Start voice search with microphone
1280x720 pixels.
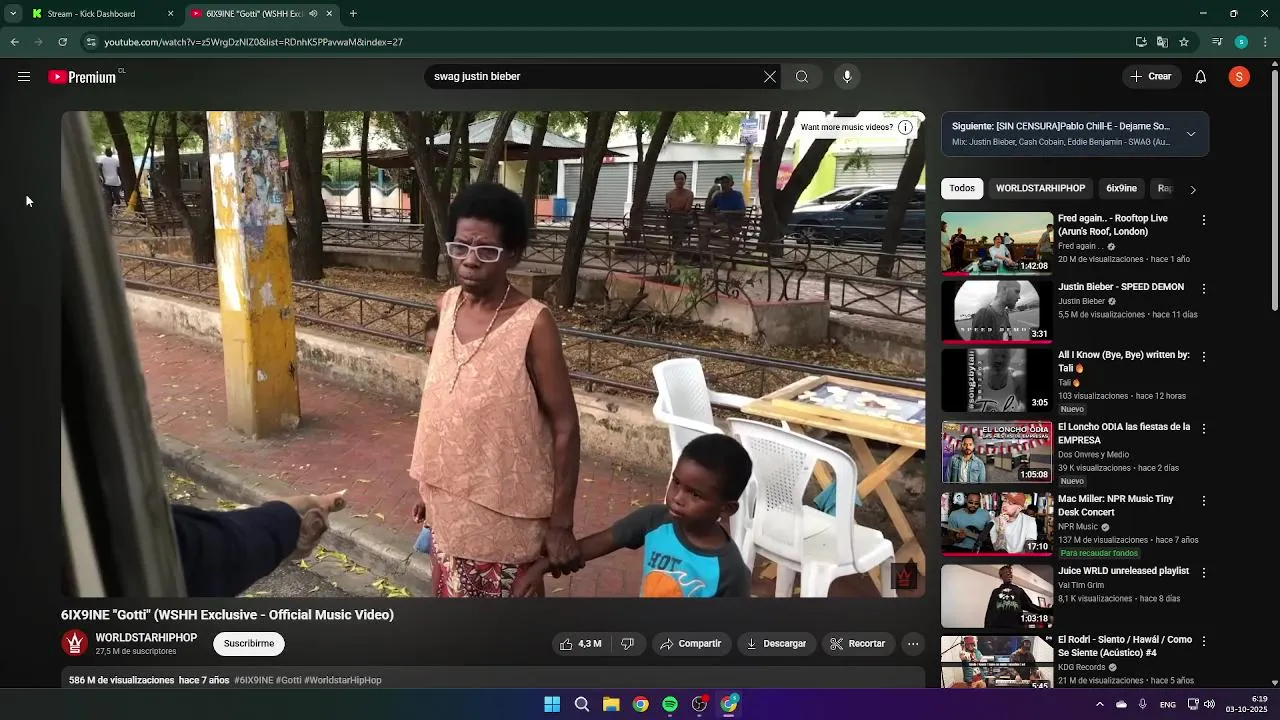[x=847, y=77]
